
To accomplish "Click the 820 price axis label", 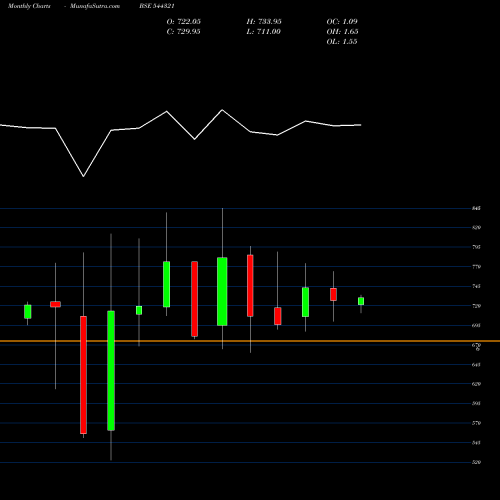I will pos(476,228).
